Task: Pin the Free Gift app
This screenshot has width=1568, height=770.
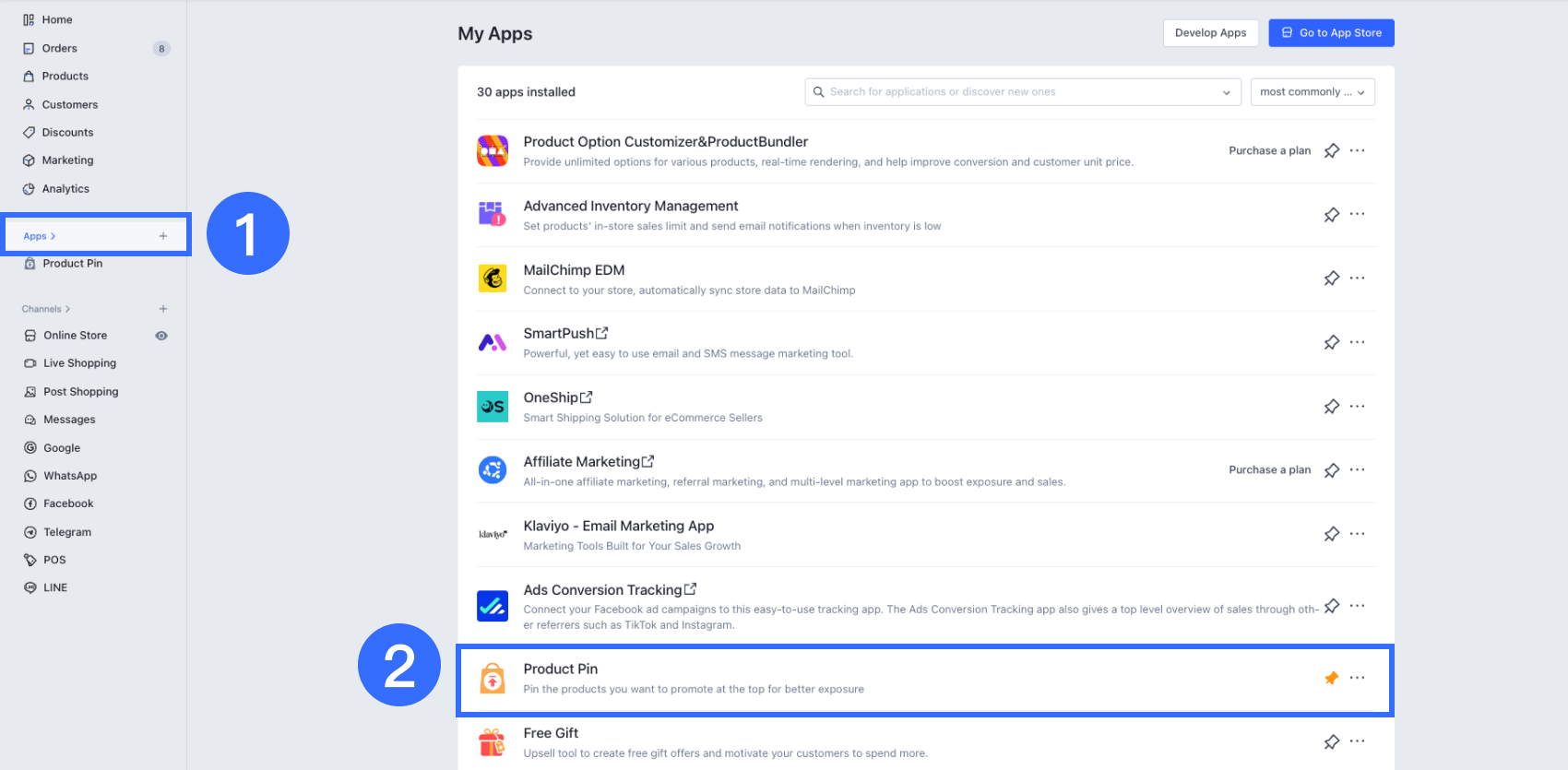Action: click(x=1331, y=740)
